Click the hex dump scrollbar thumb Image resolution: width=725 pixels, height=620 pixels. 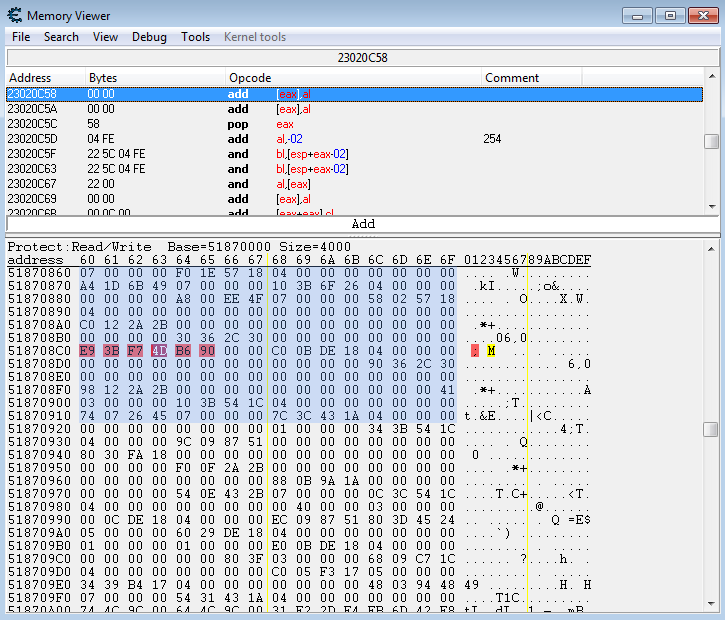(711, 429)
